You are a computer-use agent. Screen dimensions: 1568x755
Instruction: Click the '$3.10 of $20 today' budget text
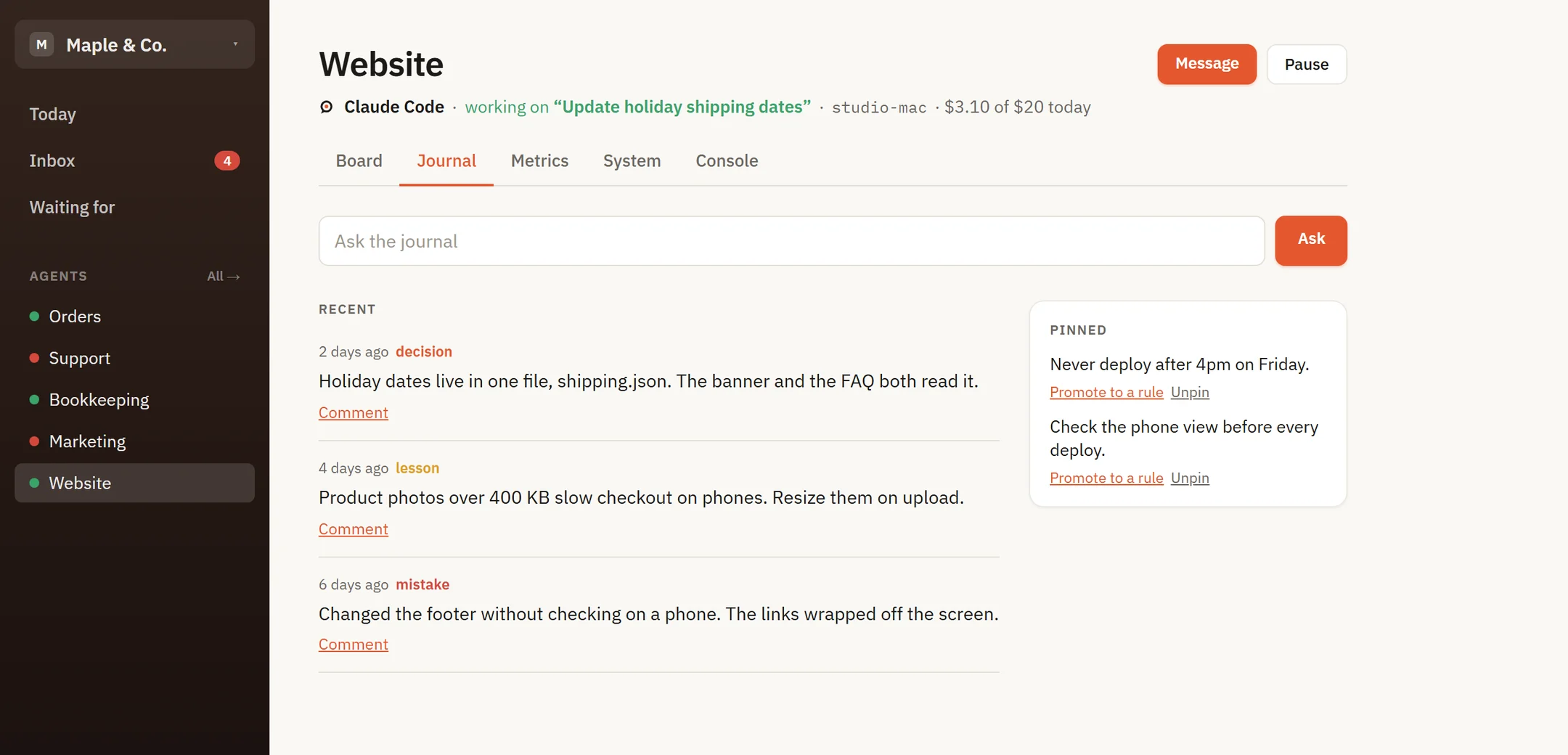(x=1017, y=107)
